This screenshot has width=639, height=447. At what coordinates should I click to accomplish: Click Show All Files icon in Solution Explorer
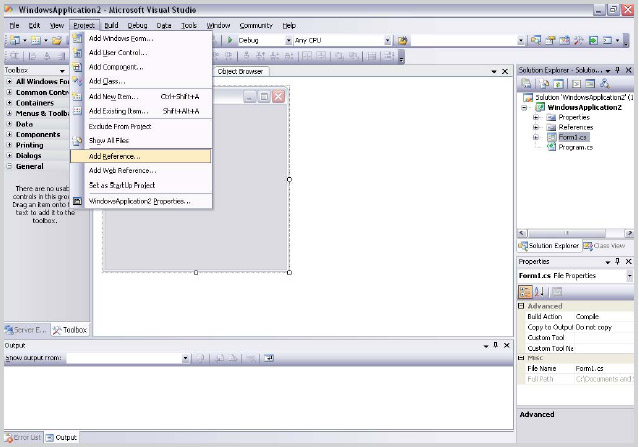coord(544,84)
